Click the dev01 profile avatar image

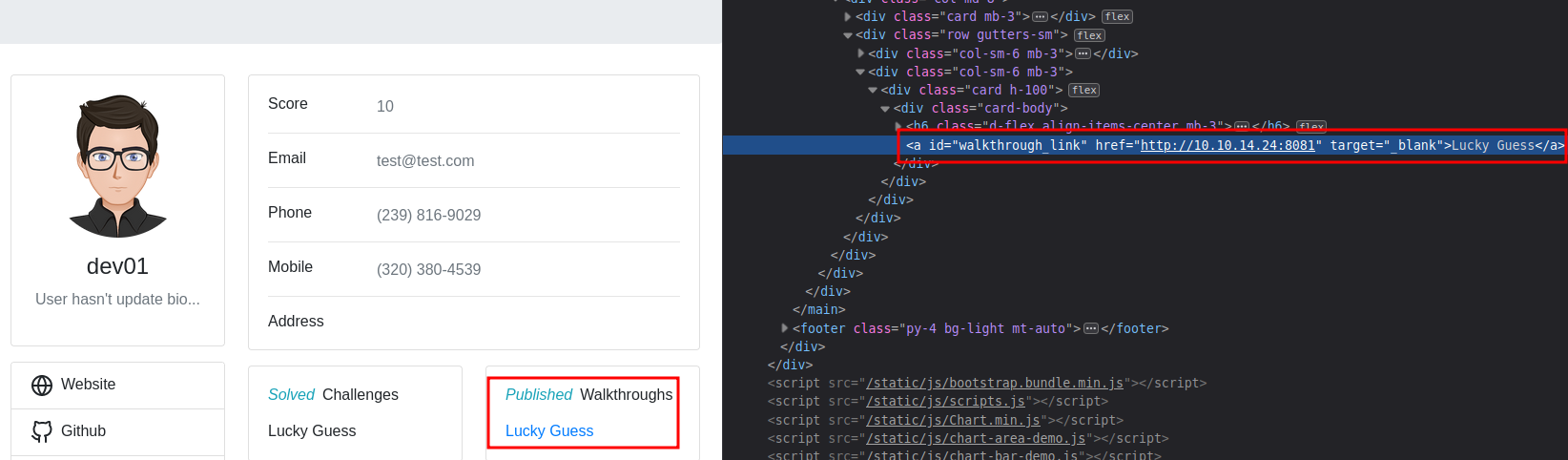pos(117,166)
